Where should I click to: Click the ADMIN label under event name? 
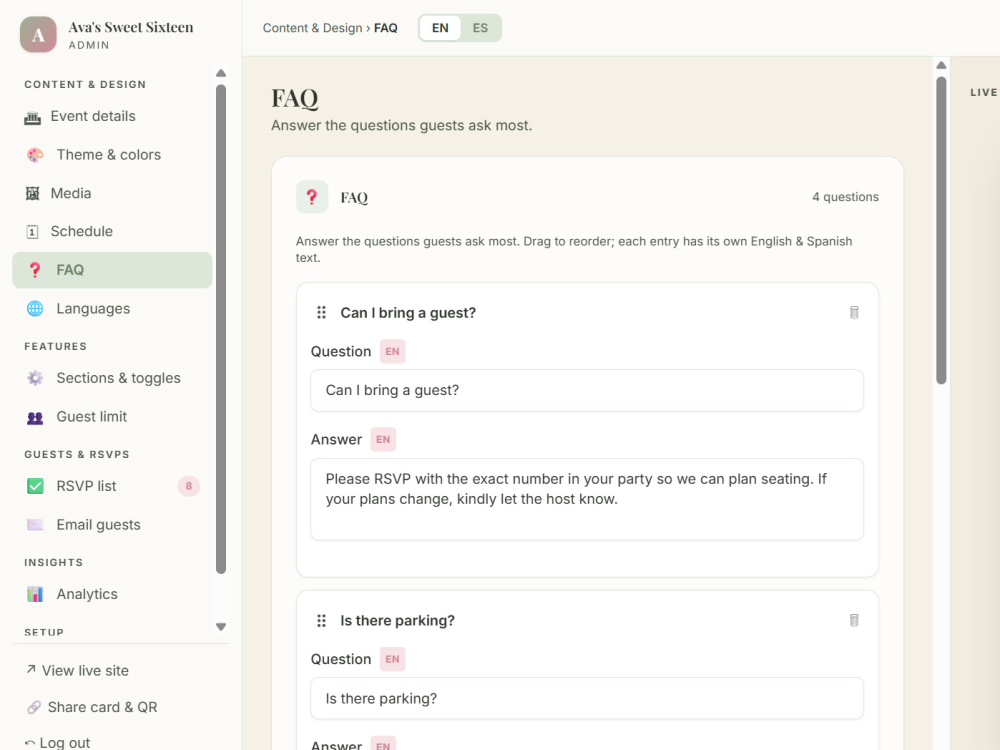(89, 45)
